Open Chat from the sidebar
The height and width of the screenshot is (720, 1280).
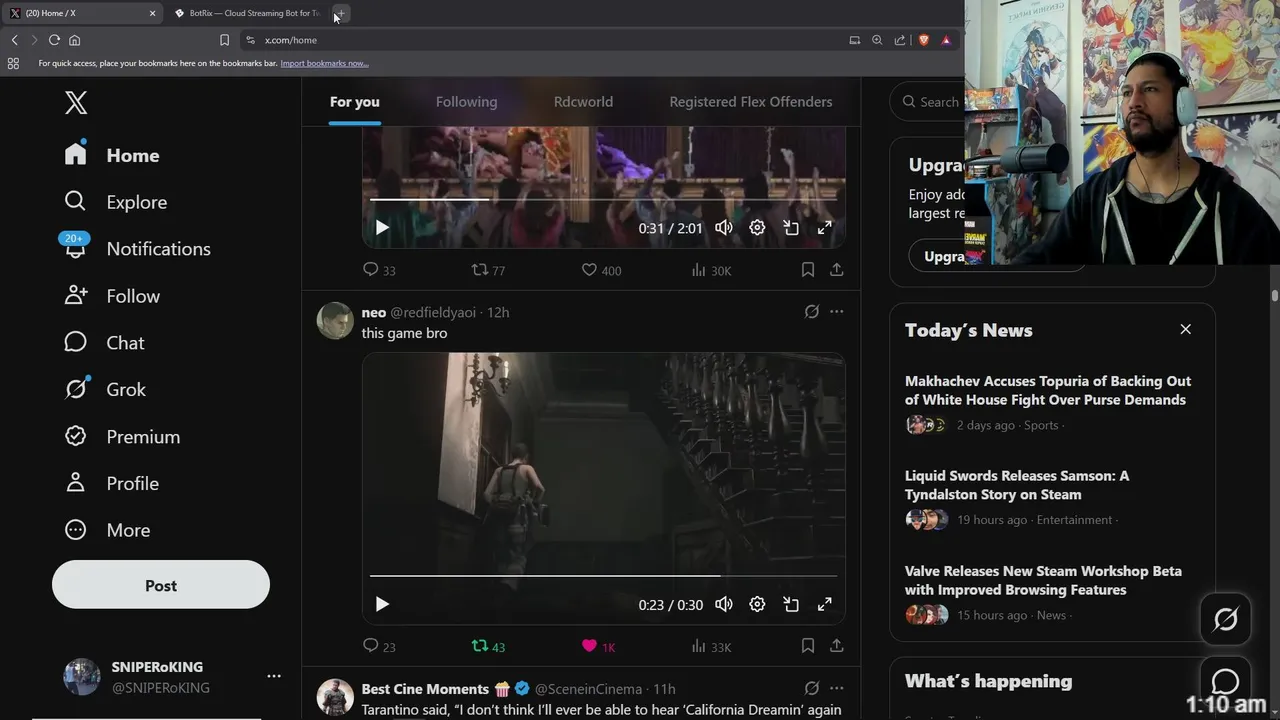tap(104, 343)
